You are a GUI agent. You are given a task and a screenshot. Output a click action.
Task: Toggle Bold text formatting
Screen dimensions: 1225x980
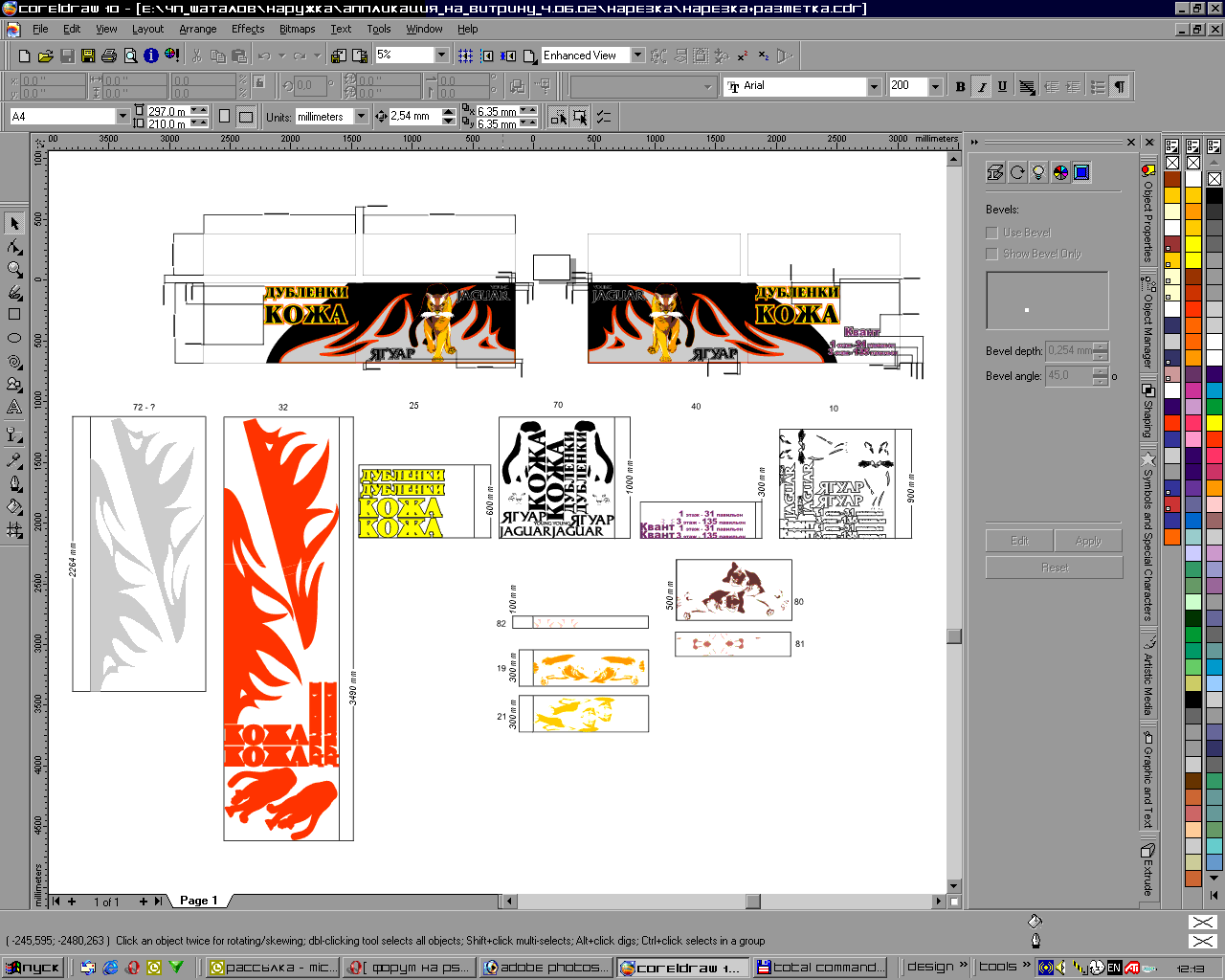pyautogui.click(x=960, y=86)
